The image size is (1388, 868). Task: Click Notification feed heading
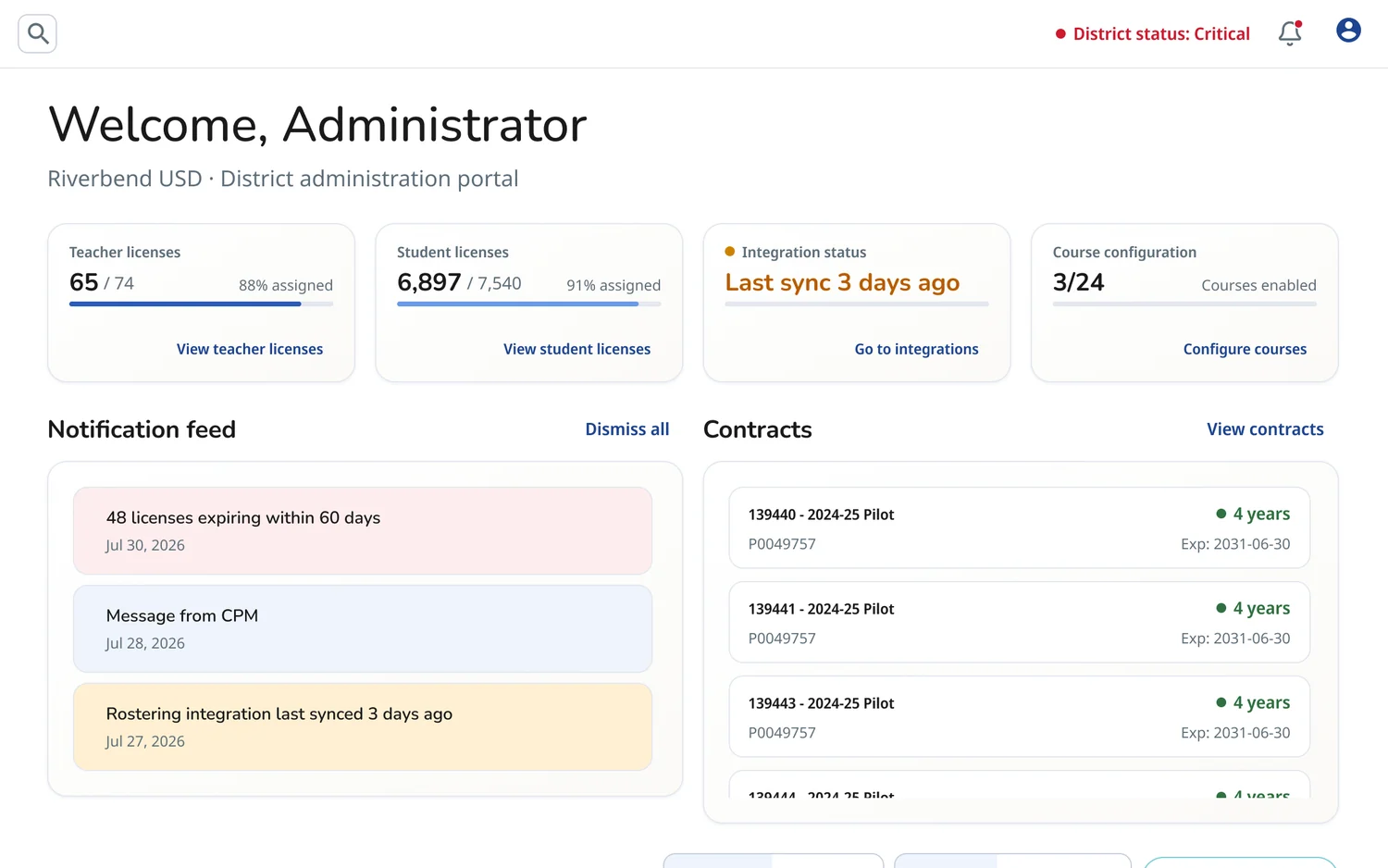(142, 429)
